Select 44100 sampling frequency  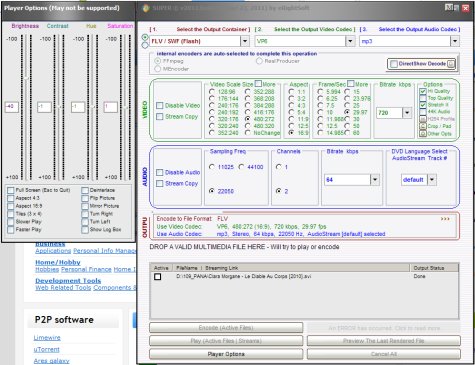pos(241,167)
